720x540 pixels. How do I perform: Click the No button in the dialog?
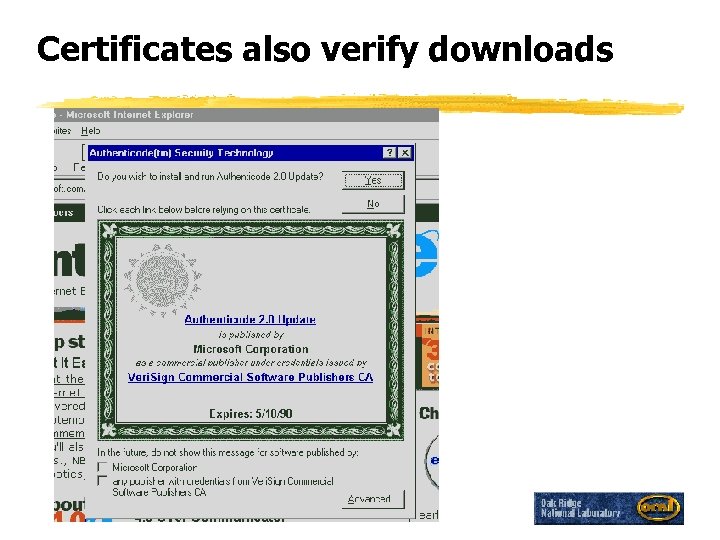[x=373, y=204]
